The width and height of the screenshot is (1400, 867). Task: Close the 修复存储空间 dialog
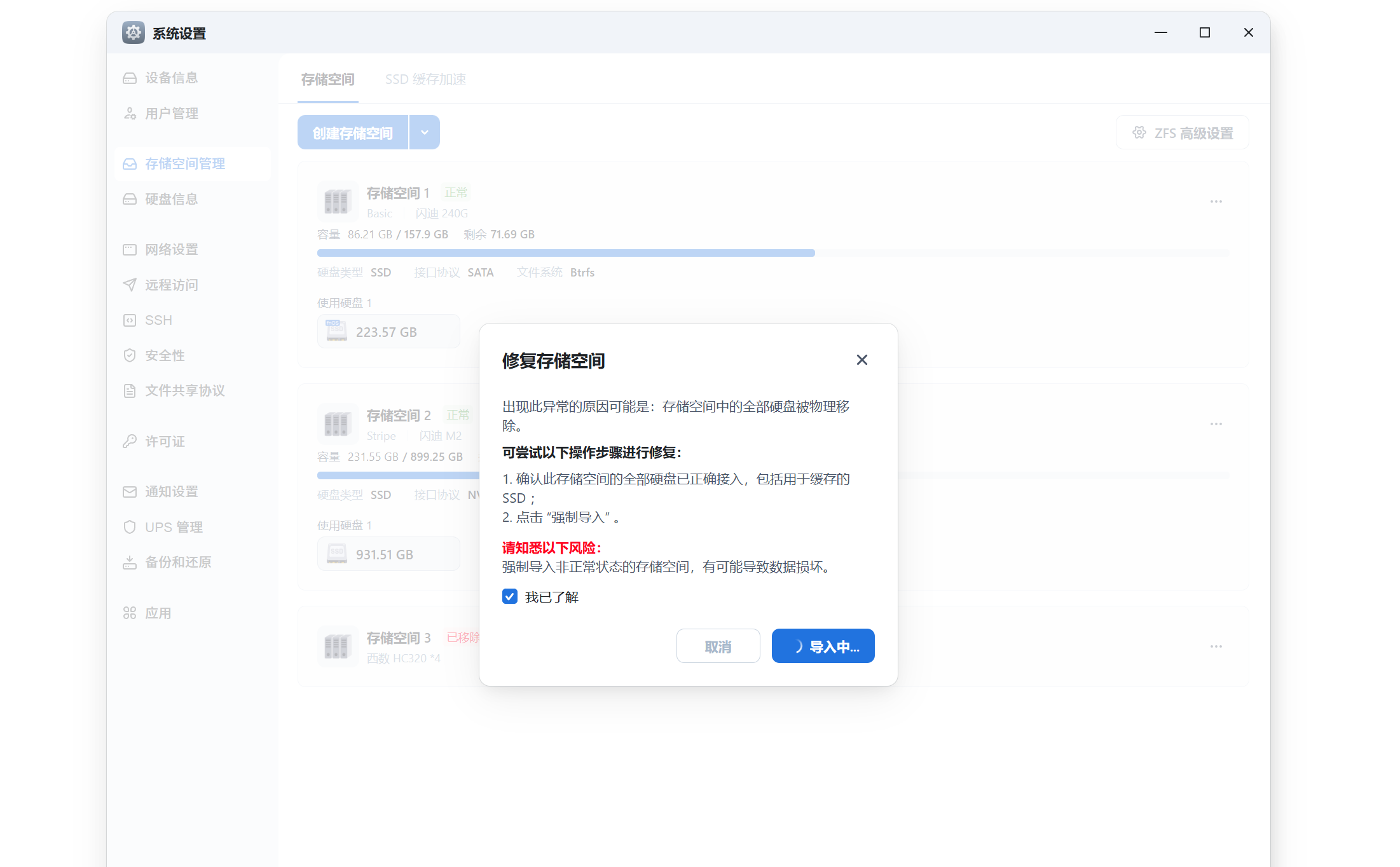[861, 360]
